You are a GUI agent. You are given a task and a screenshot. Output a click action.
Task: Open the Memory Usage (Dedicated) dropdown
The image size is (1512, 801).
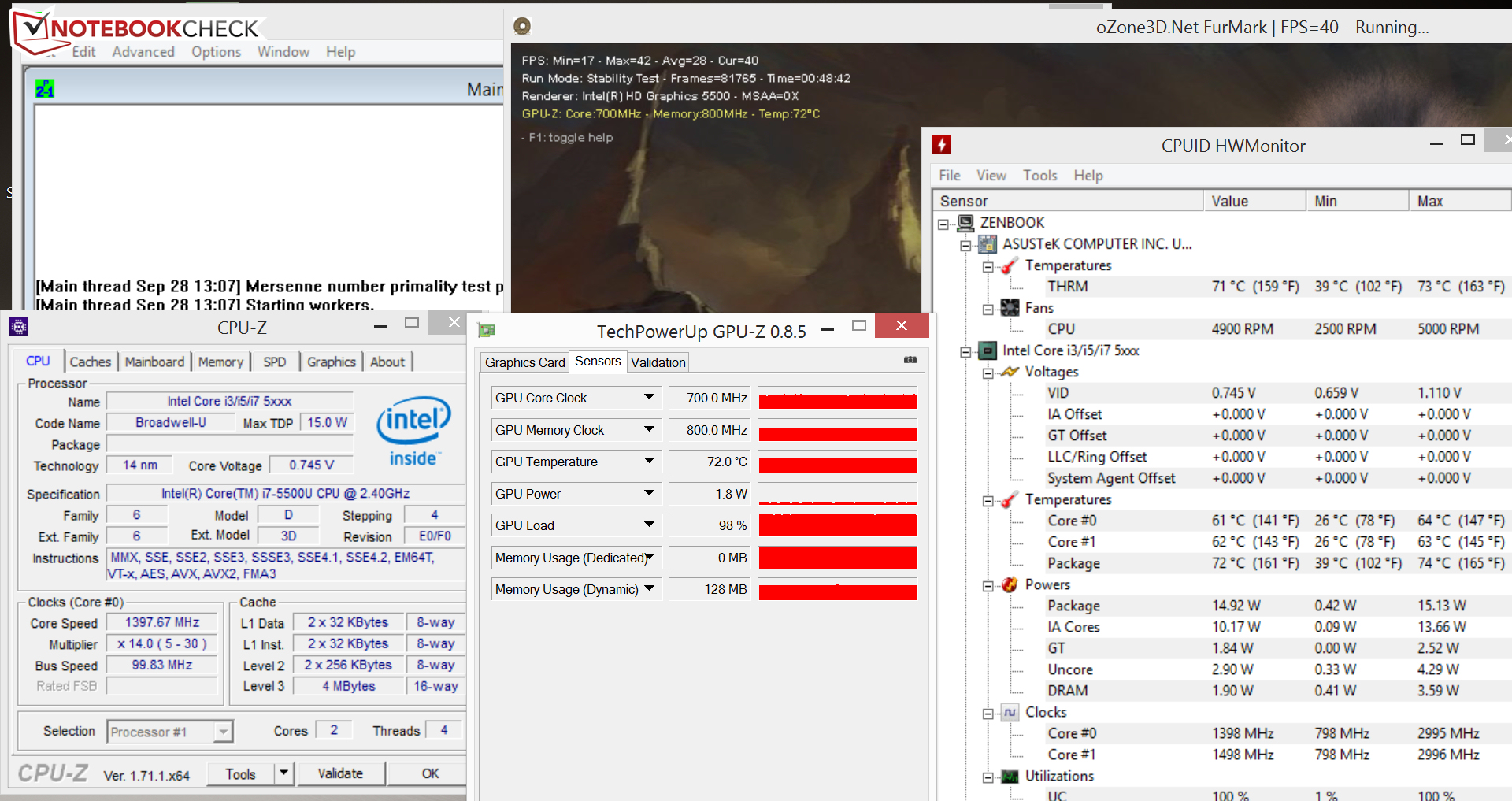click(x=650, y=557)
